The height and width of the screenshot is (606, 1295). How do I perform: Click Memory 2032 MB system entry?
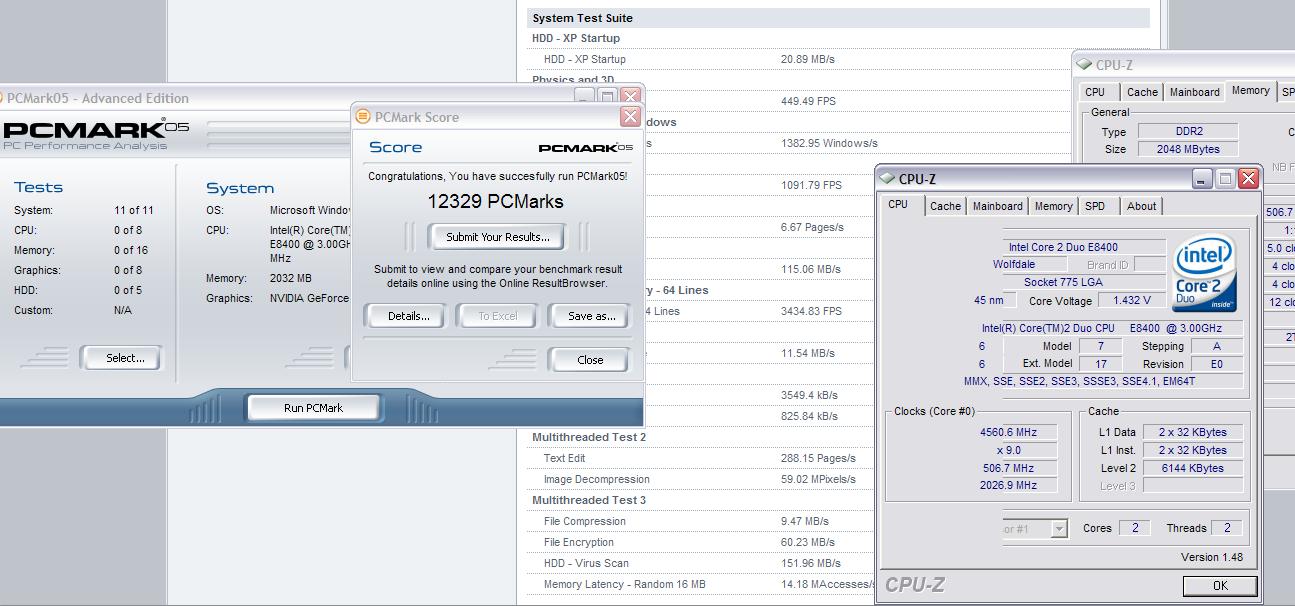259,278
